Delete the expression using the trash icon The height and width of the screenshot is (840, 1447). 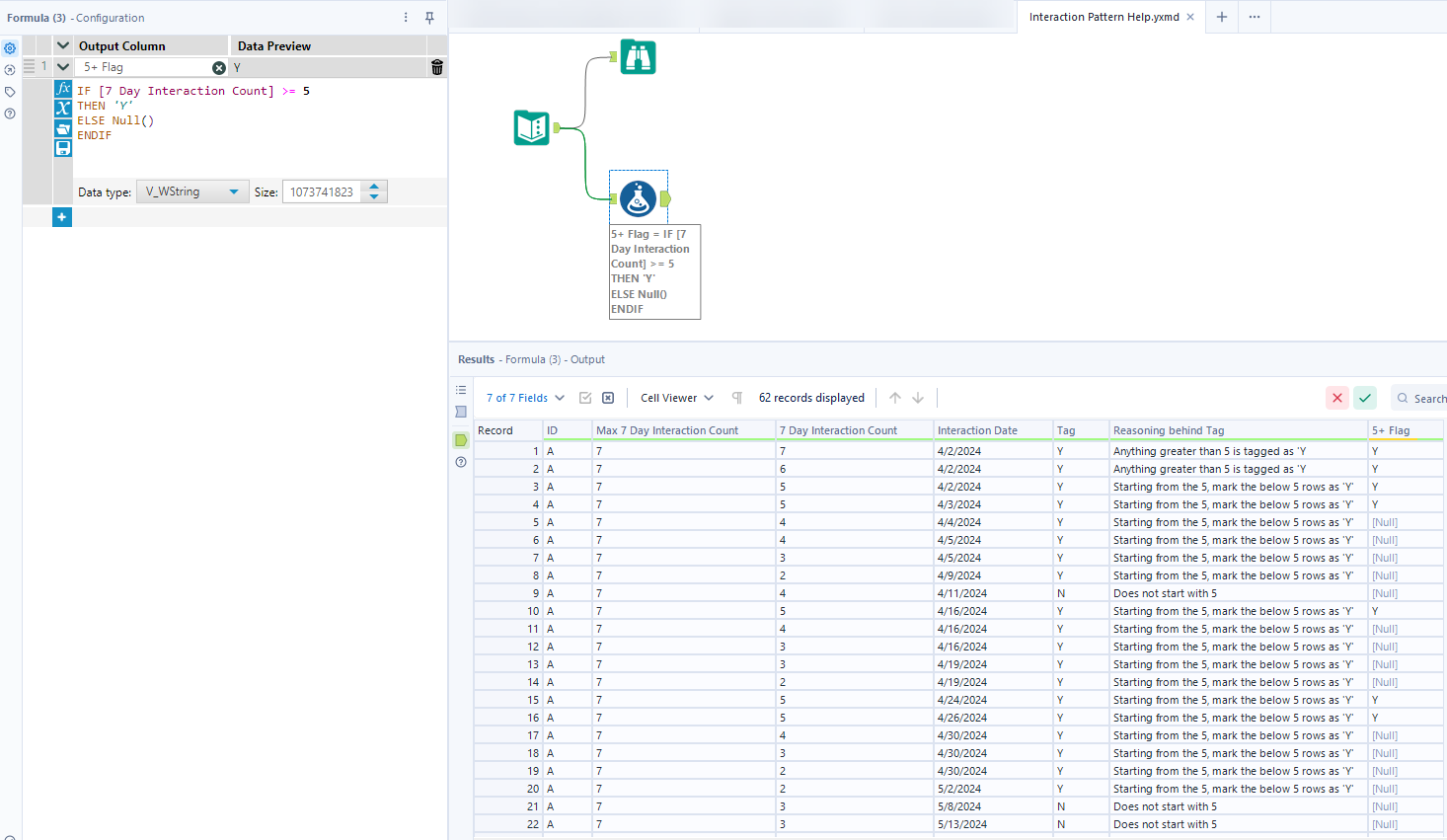pyautogui.click(x=437, y=67)
